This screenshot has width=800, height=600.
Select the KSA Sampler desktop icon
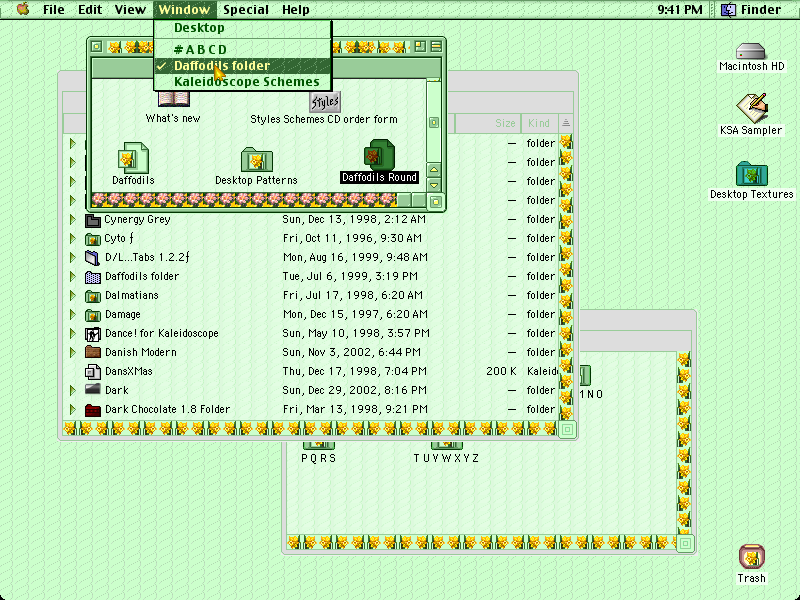pos(752,108)
